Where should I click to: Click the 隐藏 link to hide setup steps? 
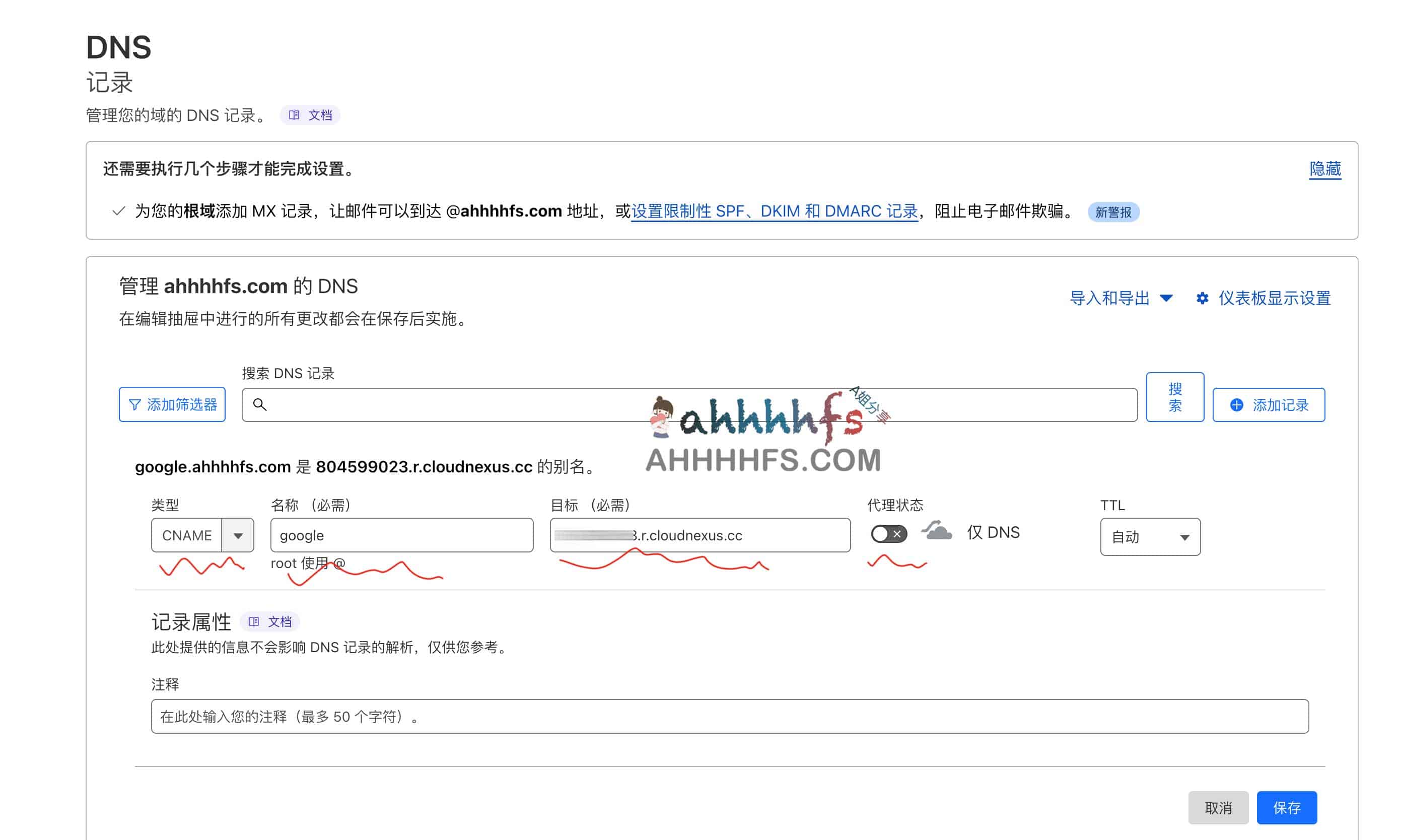[x=1324, y=169]
